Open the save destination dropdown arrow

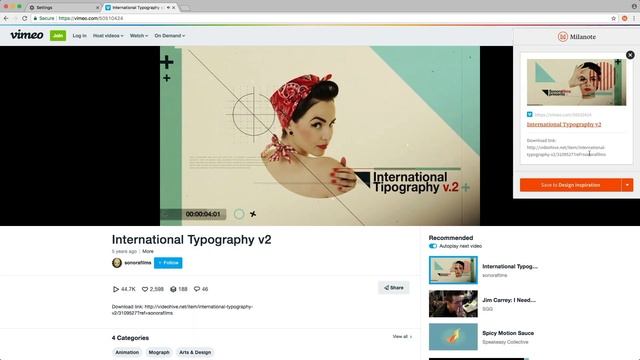pos(627,185)
